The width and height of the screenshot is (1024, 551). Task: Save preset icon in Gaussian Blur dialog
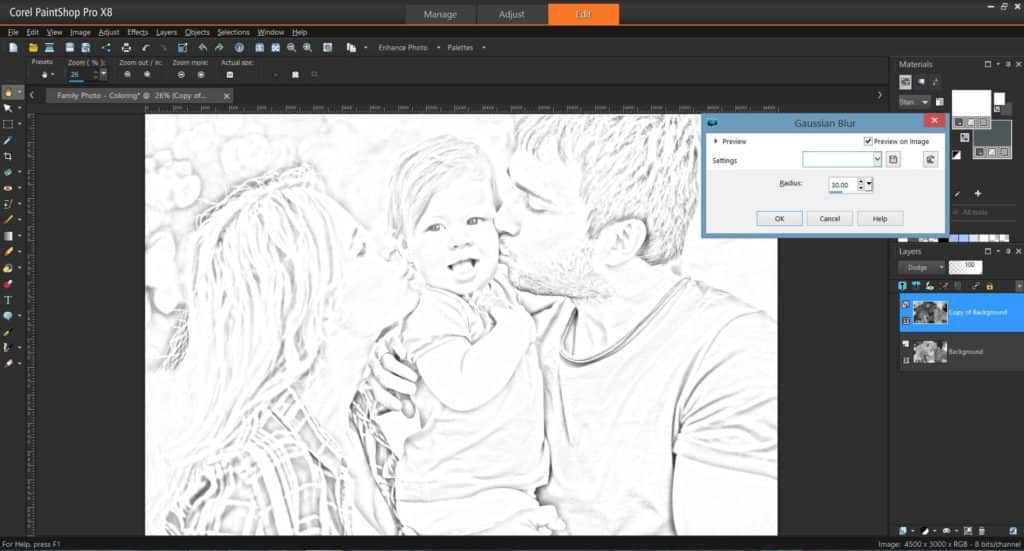pos(894,159)
